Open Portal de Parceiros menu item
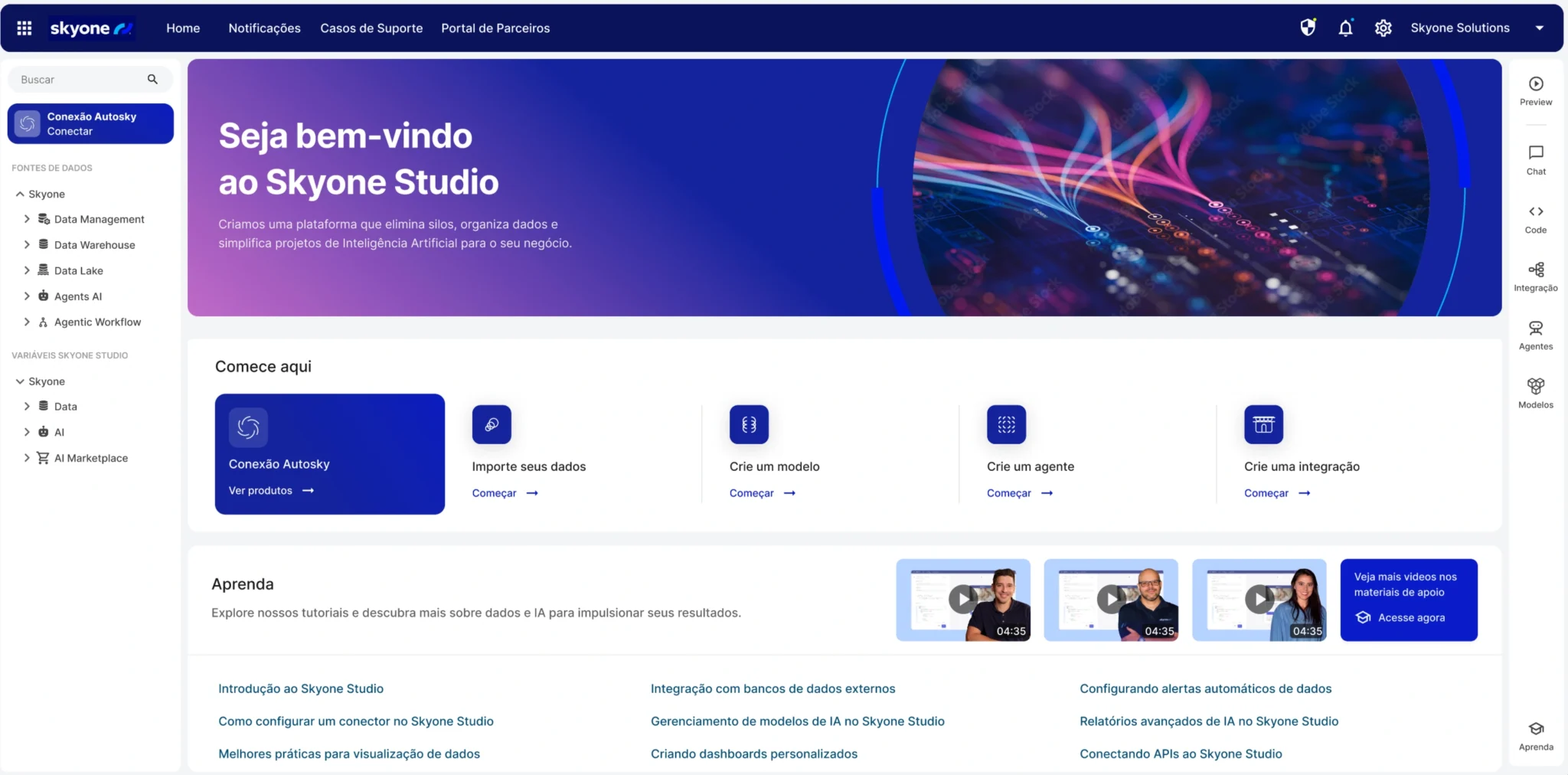Viewport: 1568px width, 775px height. click(x=495, y=28)
